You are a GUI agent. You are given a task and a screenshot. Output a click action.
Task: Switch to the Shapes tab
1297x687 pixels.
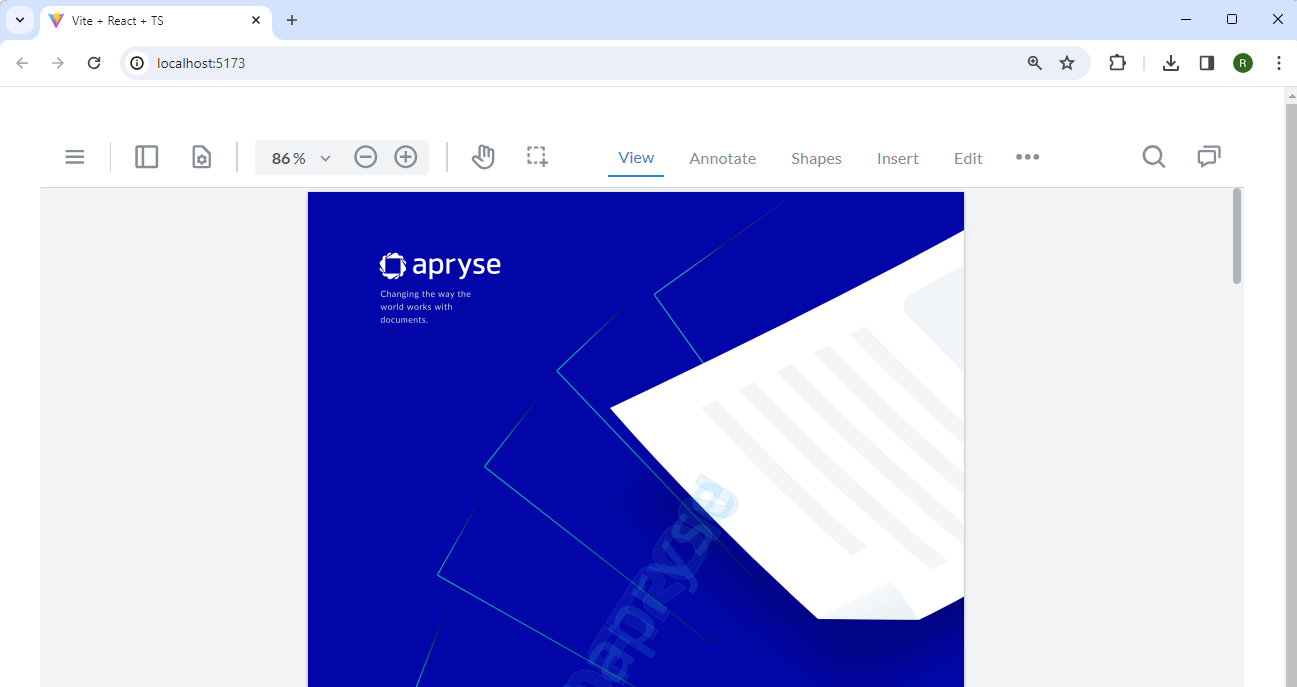pyautogui.click(x=816, y=158)
